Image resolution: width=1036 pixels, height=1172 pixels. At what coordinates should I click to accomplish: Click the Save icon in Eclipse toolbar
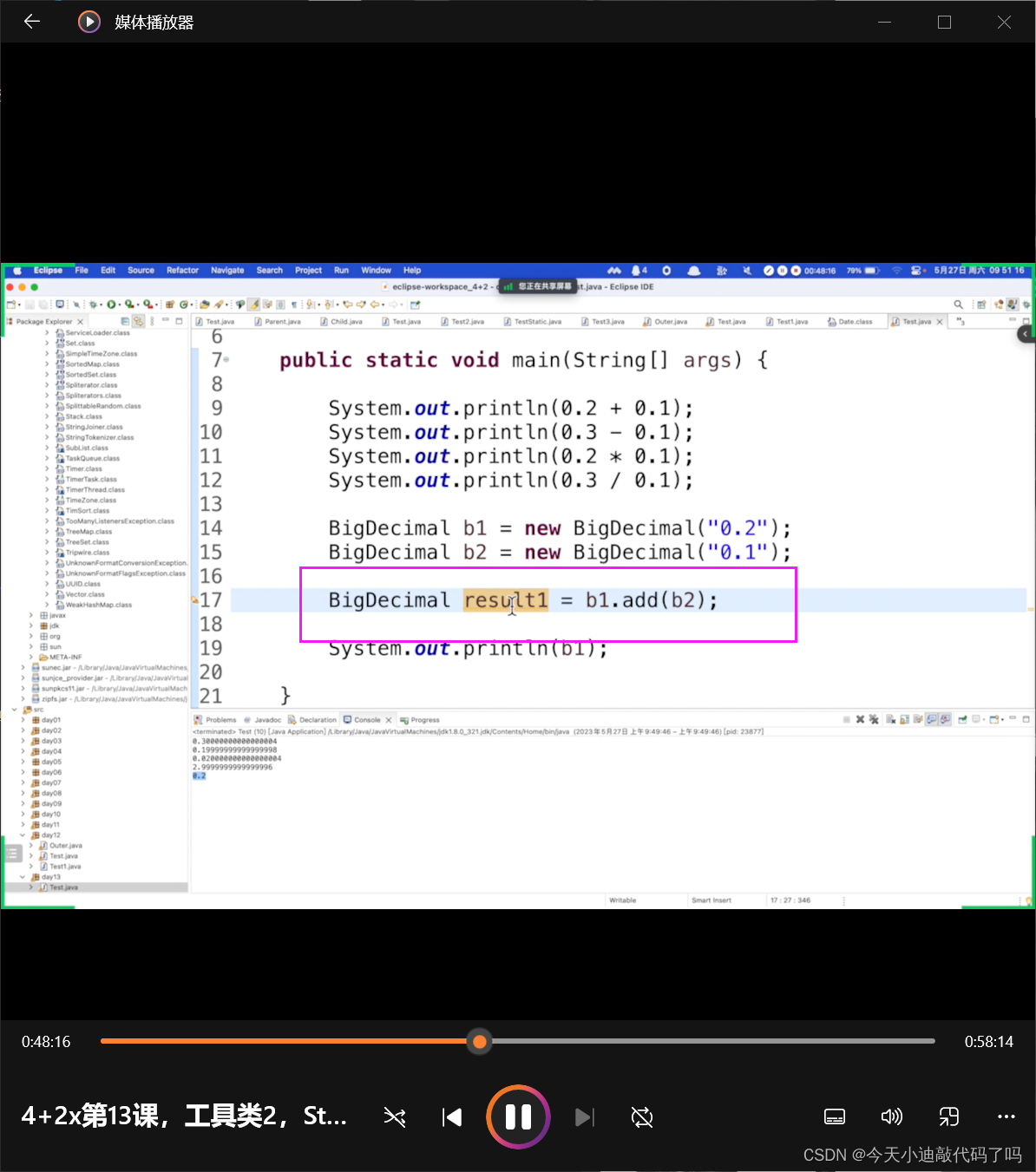coord(29,304)
